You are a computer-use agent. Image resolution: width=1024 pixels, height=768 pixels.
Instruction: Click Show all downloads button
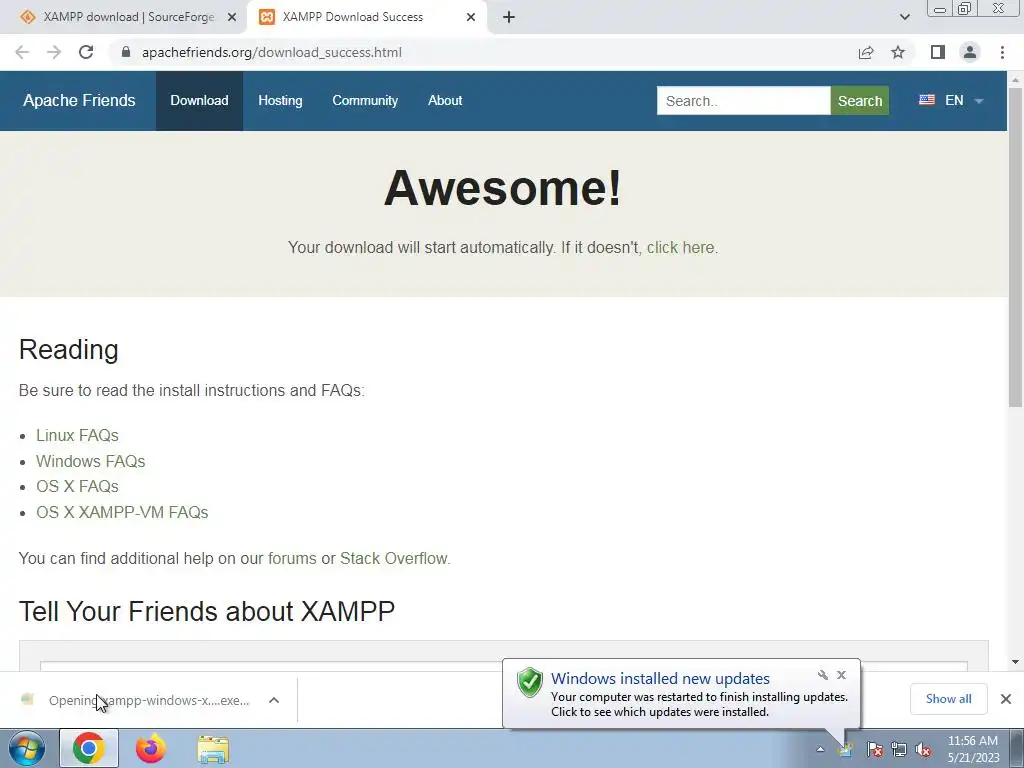pos(948,699)
